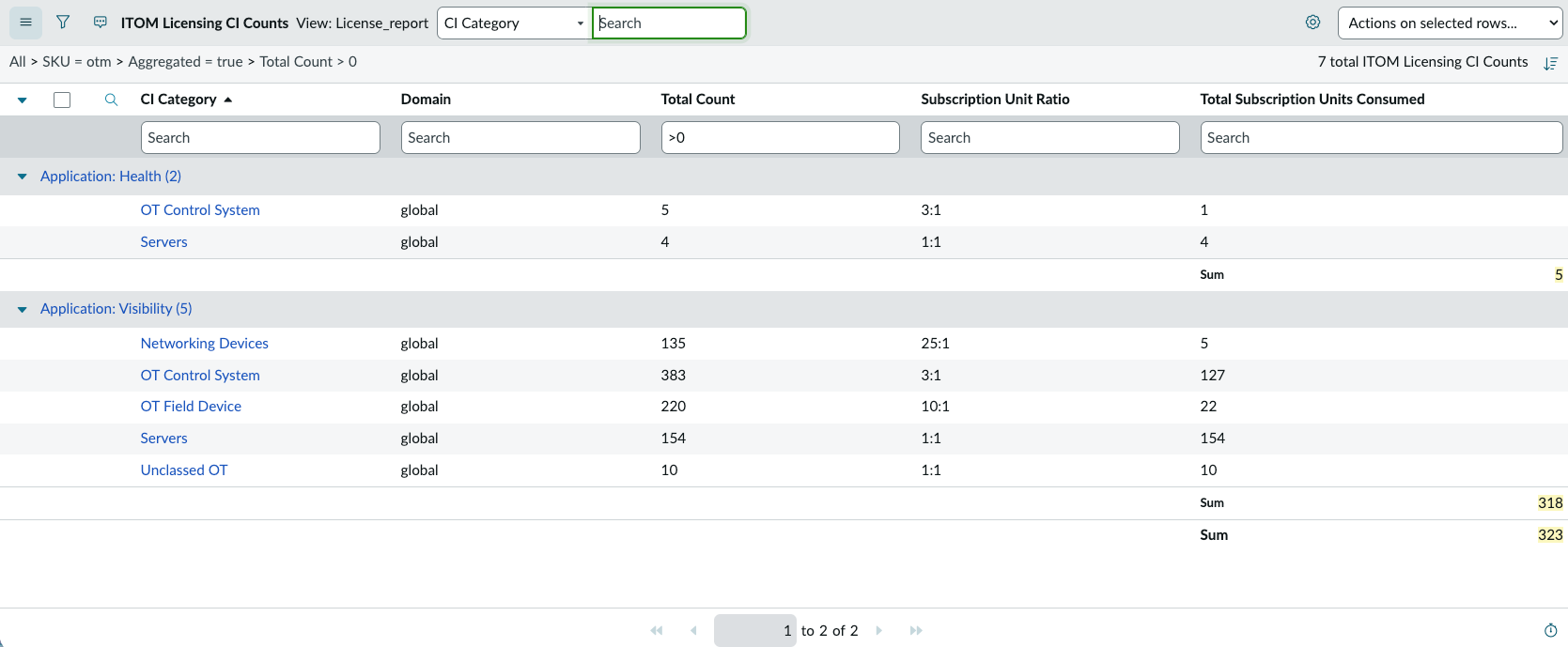Go to next page arrow
Viewport: 1568px width, 647px height.
coord(879,630)
